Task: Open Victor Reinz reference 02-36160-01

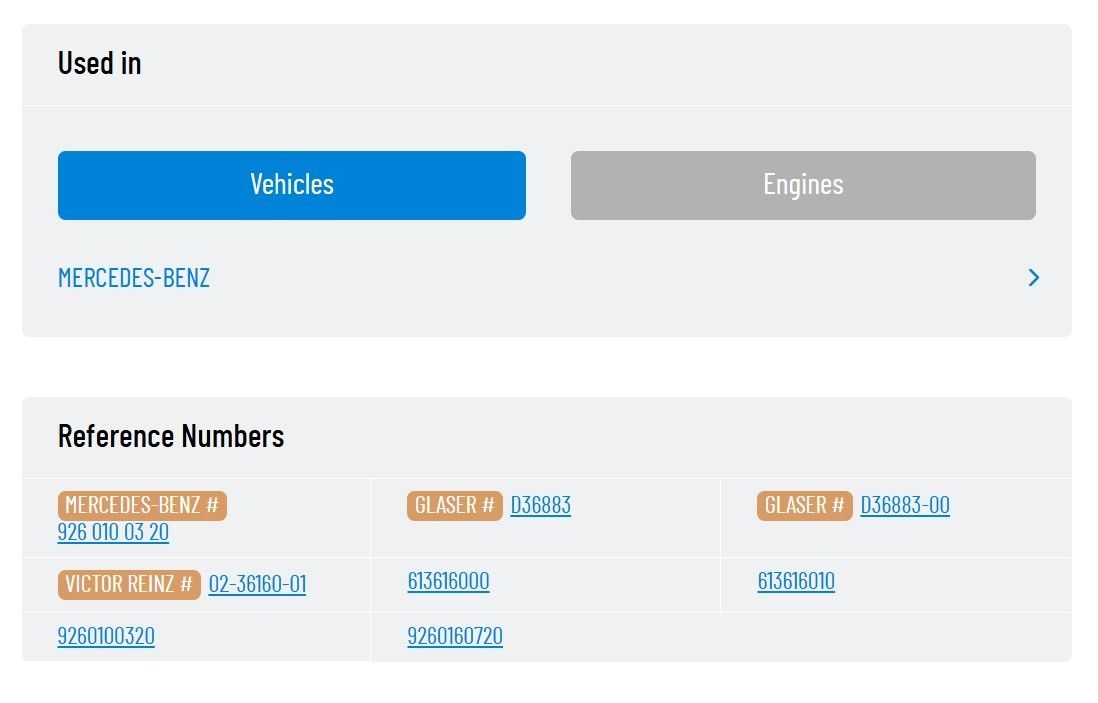Action: (x=257, y=584)
